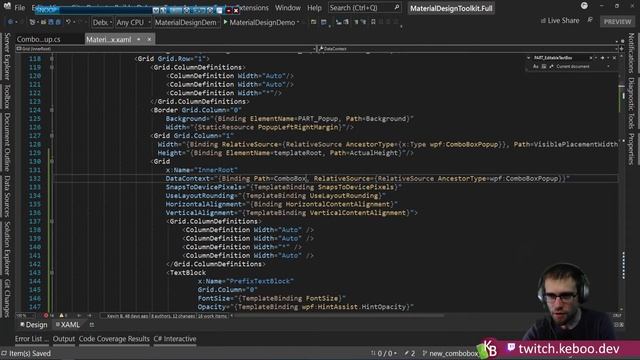Open the Server Explorer side panel

(x=7, y=56)
